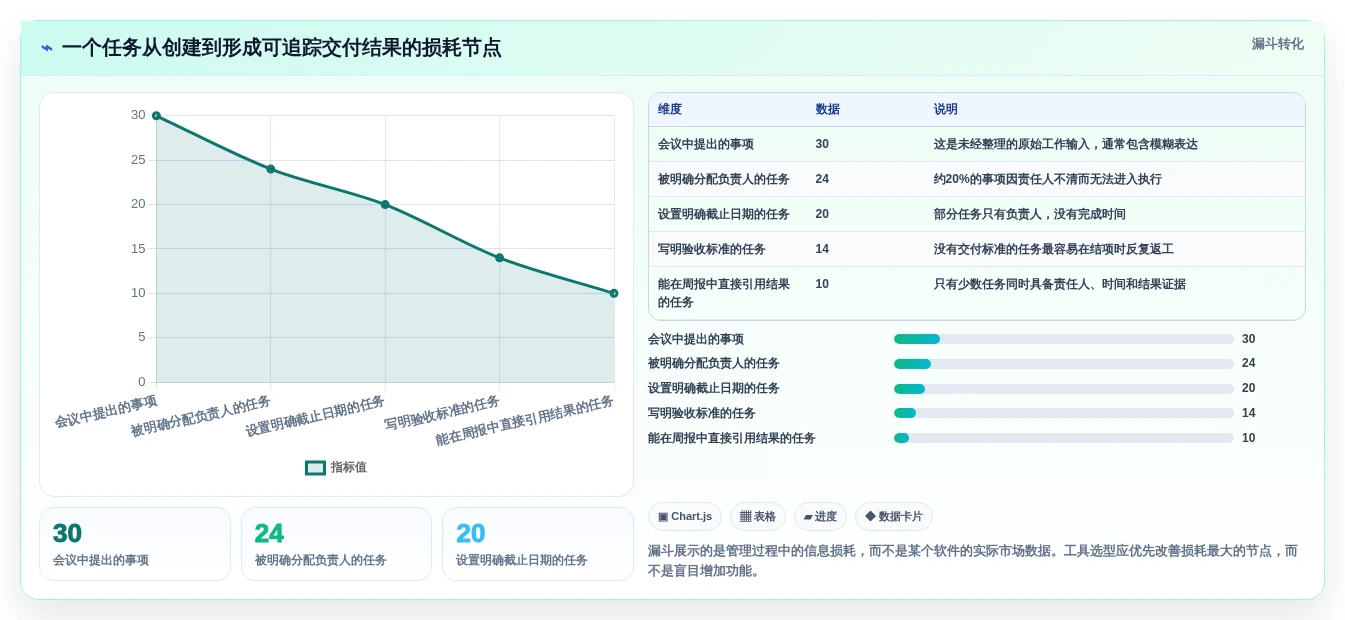
Task: Click x-axis label 能在周报中直接引用结果的任务
Action: coord(524,421)
